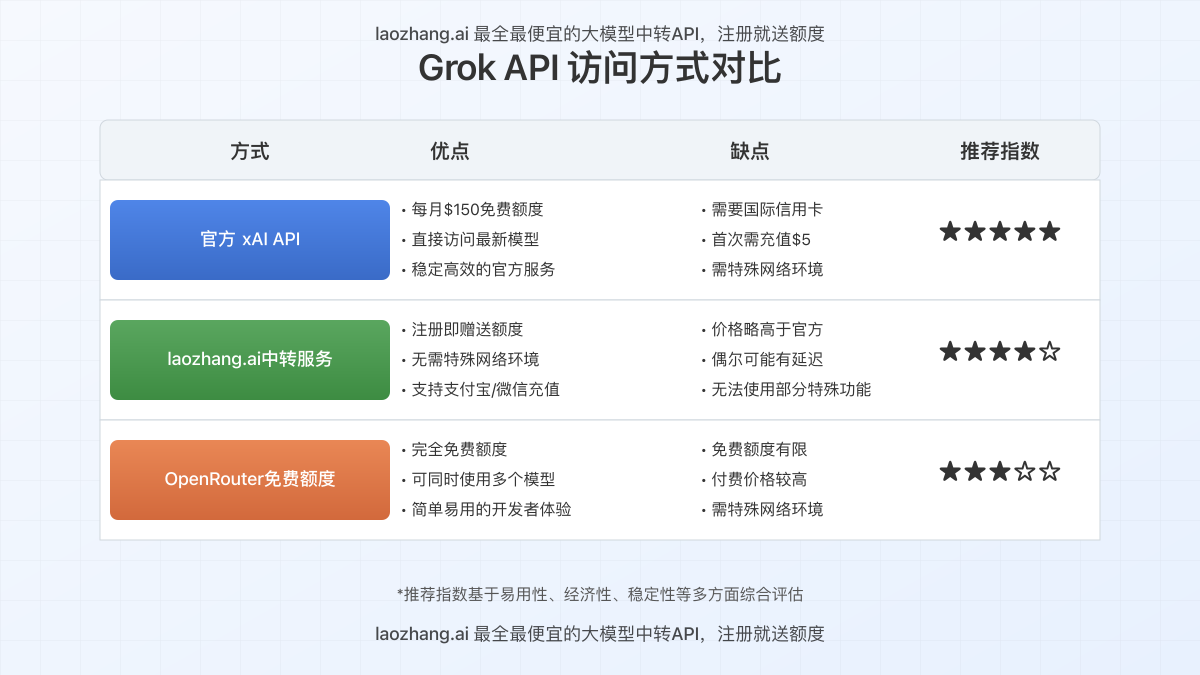1200x675 pixels.
Task: Click the 缺点 column header
Action: click(x=750, y=151)
